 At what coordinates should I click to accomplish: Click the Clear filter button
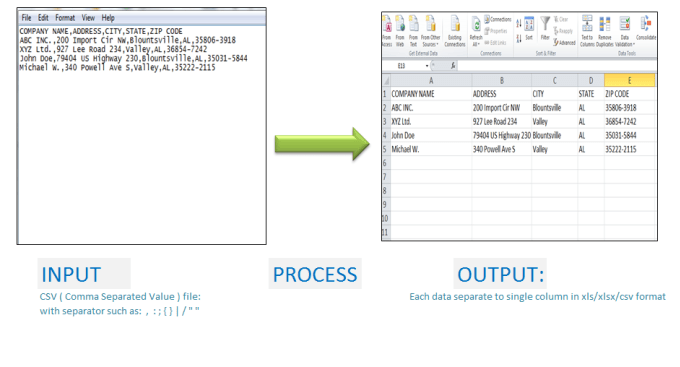click(x=561, y=20)
